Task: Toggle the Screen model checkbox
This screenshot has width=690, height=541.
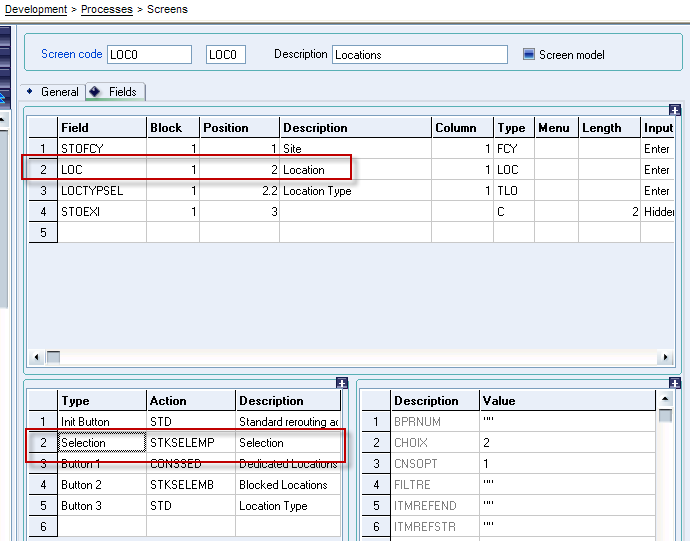Action: [529, 54]
